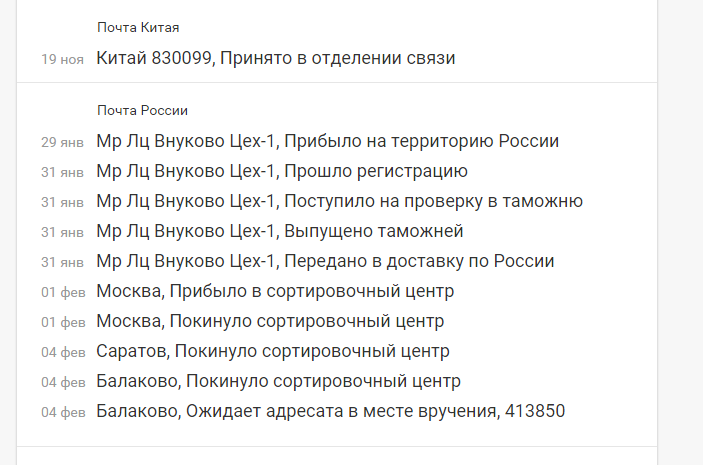703x465 pixels.
Task: Click the 04 фев date beside Саратов
Action: (63, 352)
